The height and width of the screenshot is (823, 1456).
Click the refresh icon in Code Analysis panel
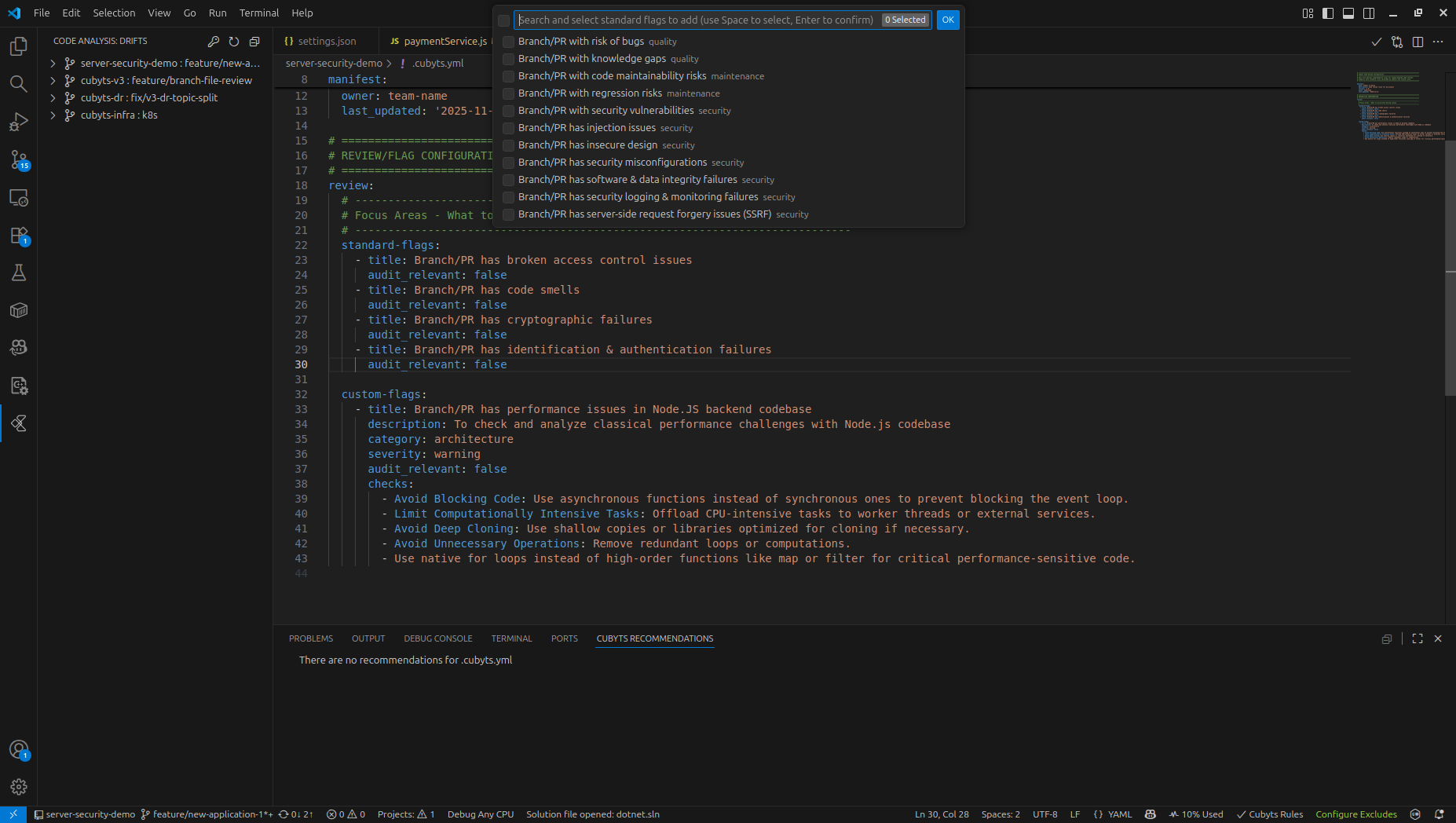point(234,42)
